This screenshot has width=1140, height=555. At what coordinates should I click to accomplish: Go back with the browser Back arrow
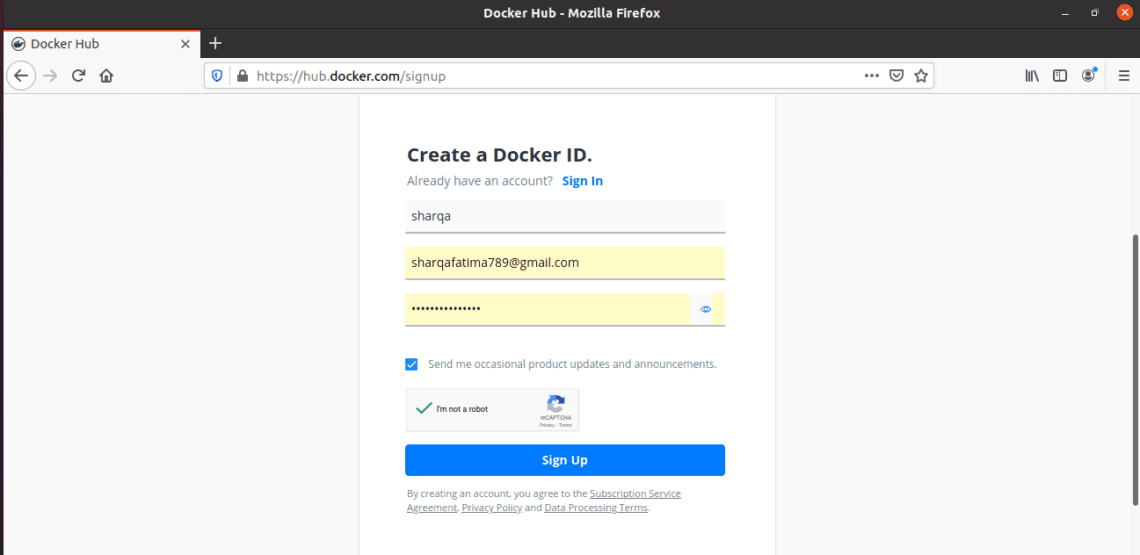tap(21, 76)
